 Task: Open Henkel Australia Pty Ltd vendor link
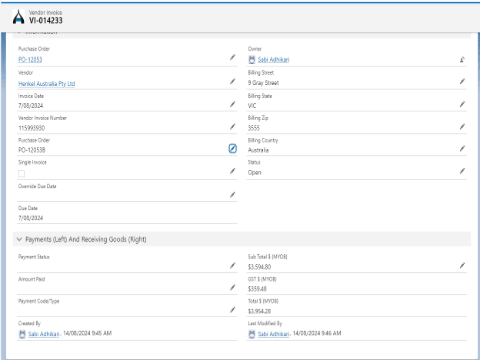click(x=47, y=83)
